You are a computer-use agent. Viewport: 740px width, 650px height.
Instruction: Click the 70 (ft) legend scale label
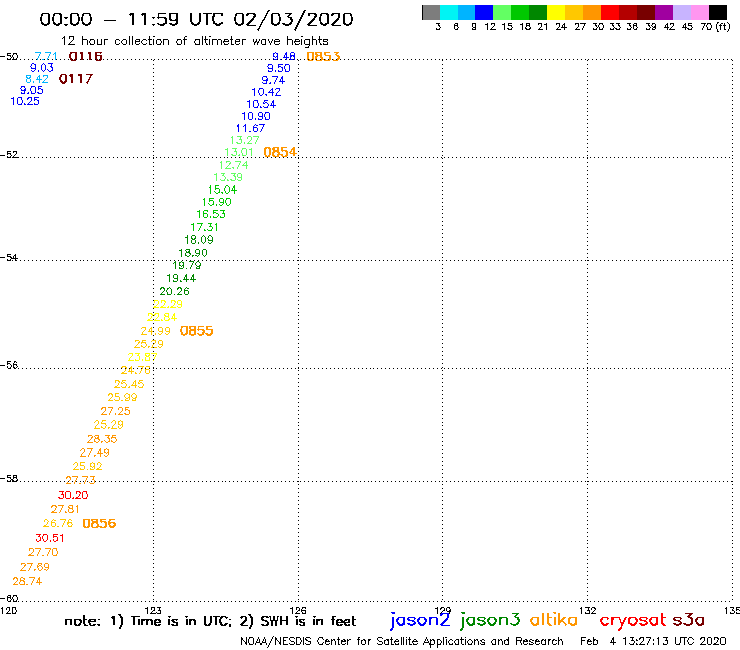pos(715,27)
